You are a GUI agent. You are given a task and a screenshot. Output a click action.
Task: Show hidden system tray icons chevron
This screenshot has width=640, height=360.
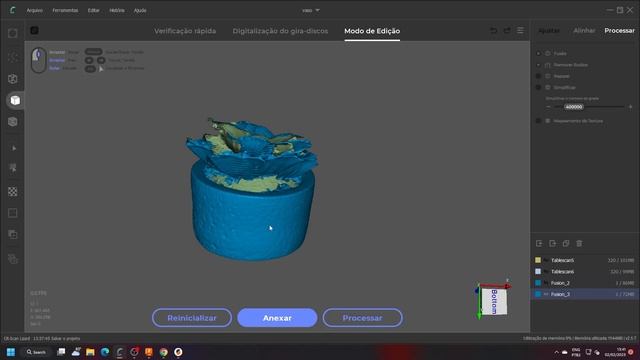[556, 352]
